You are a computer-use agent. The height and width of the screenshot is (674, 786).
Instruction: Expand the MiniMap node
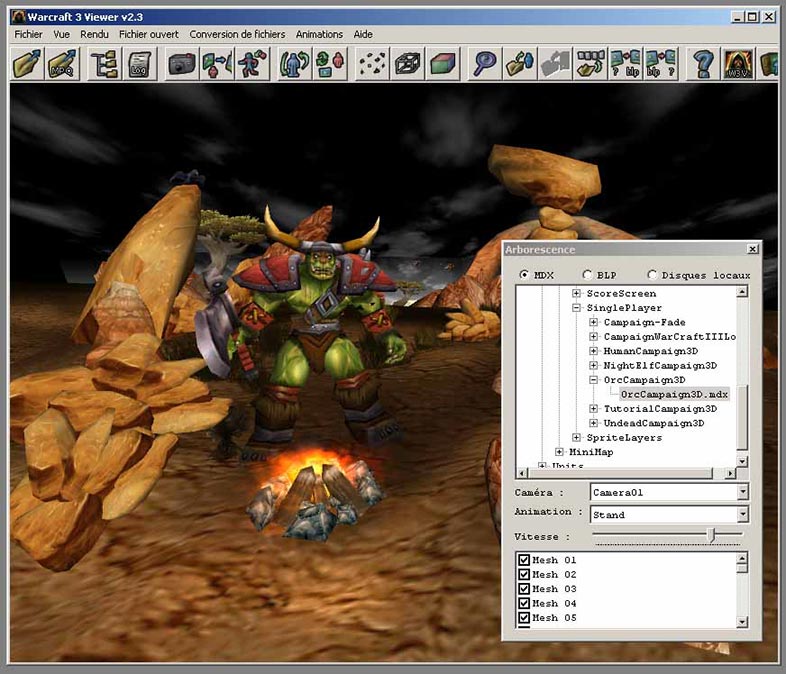pos(559,452)
